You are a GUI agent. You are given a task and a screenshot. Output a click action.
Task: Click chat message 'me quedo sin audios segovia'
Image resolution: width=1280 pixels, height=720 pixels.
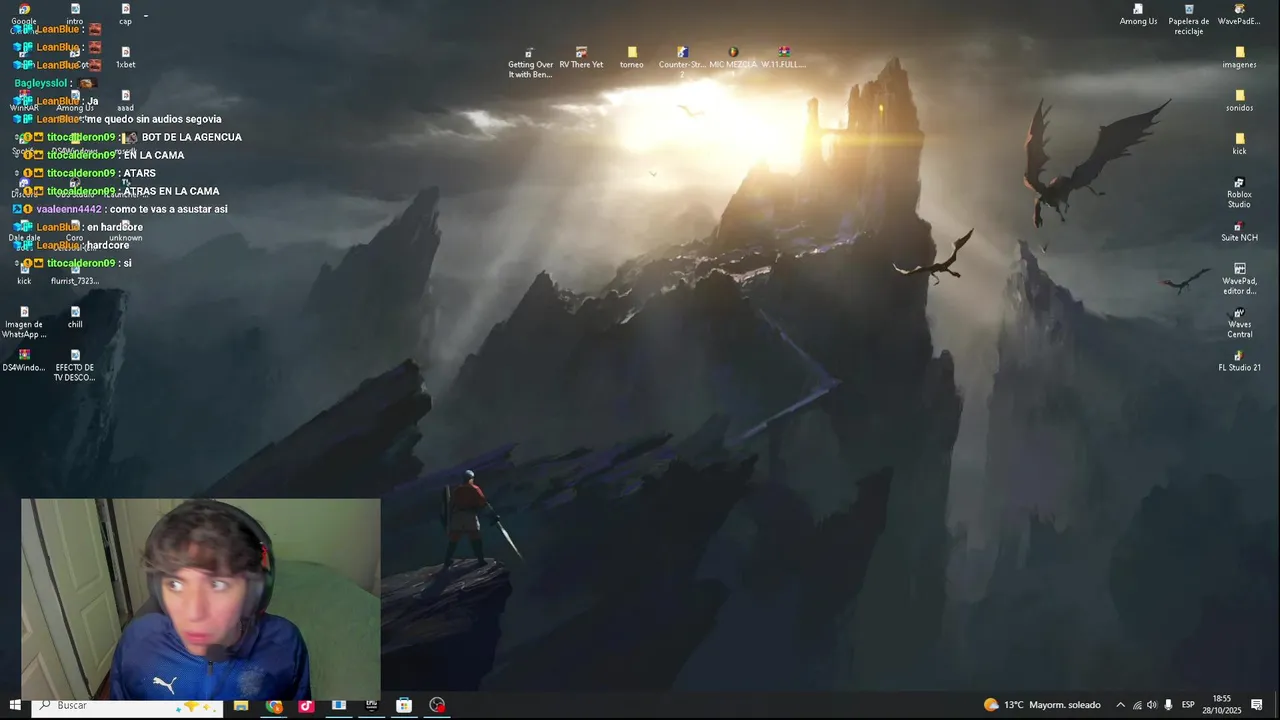coord(154,119)
